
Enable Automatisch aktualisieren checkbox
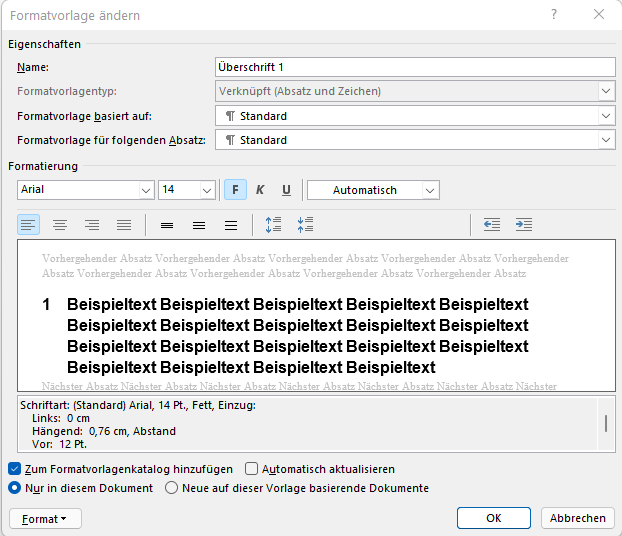[252, 469]
